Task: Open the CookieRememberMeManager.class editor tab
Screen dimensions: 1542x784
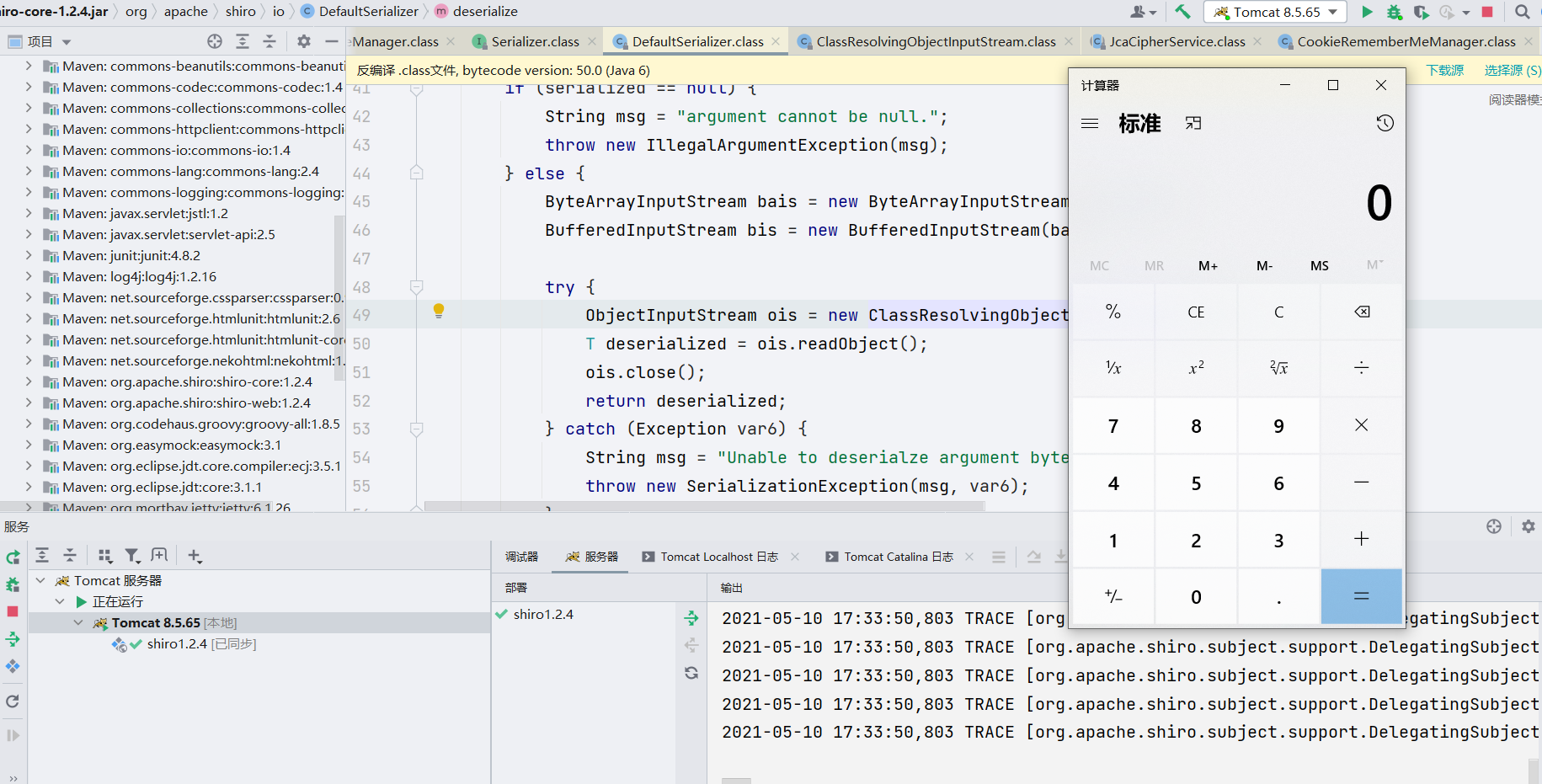Action: point(1406,41)
